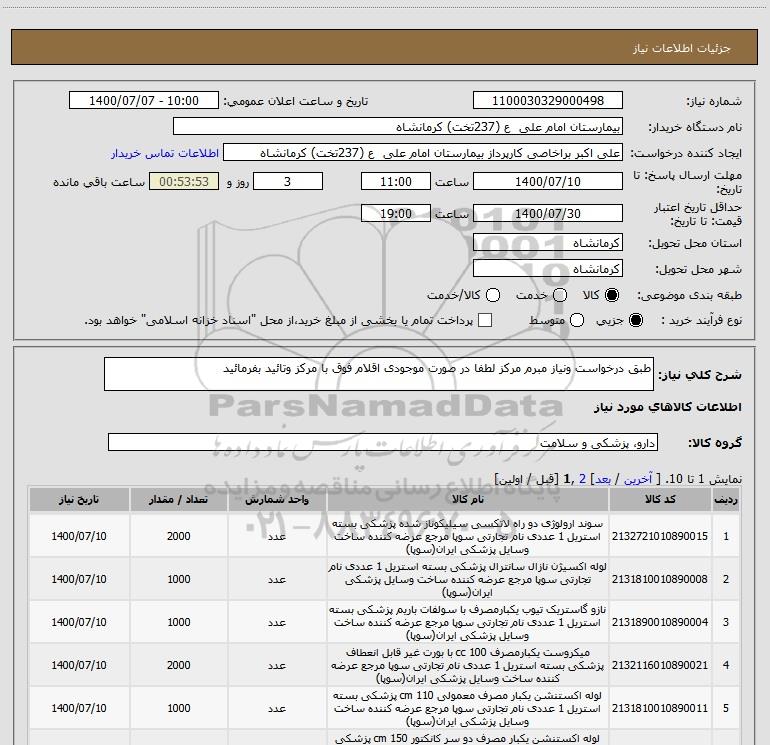The image size is (770, 745).
Task: Click row 5 item name لوله اکستنشن 110 cm
Action: [x=468, y=708]
